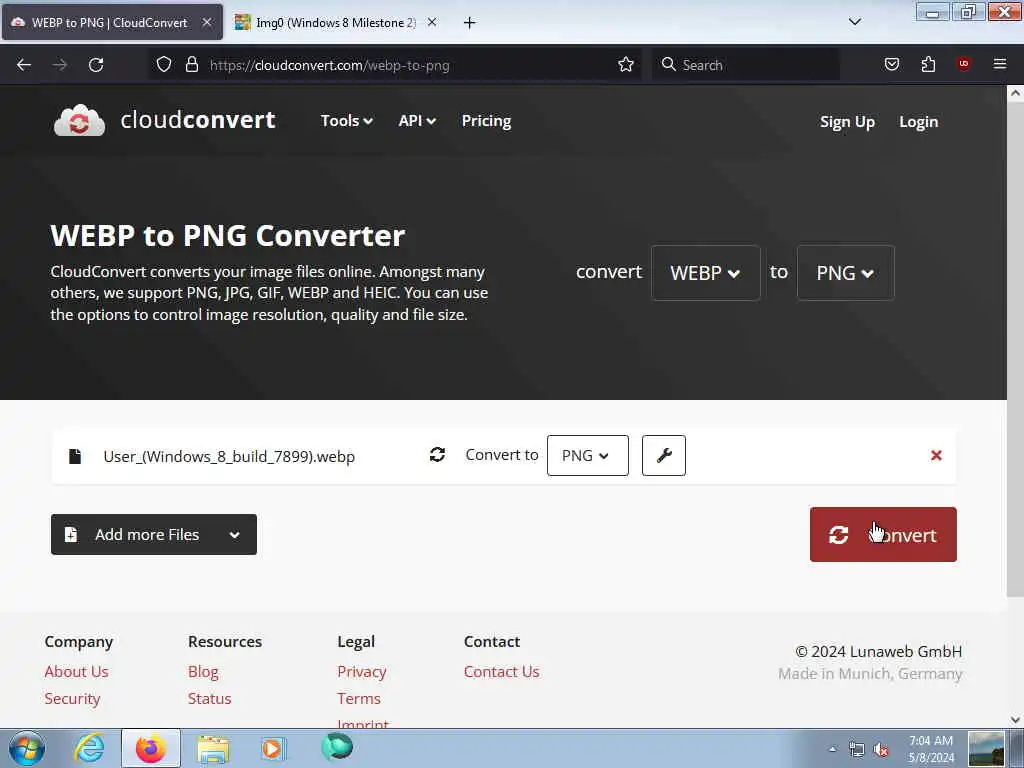Viewport: 1024px width, 768px height.
Task: Open the Extensions puzzle icon
Action: (928, 64)
